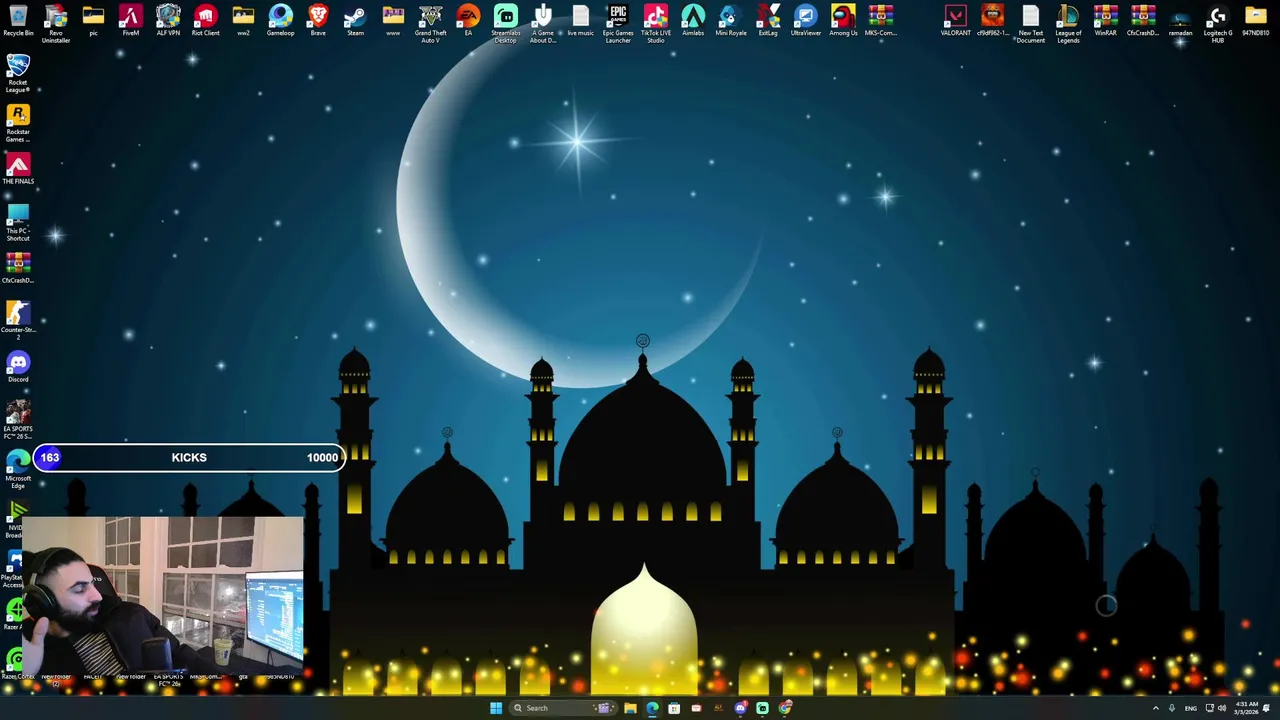1280x720 pixels.
Task: Open the 'www' folder icon
Action: (x=393, y=20)
